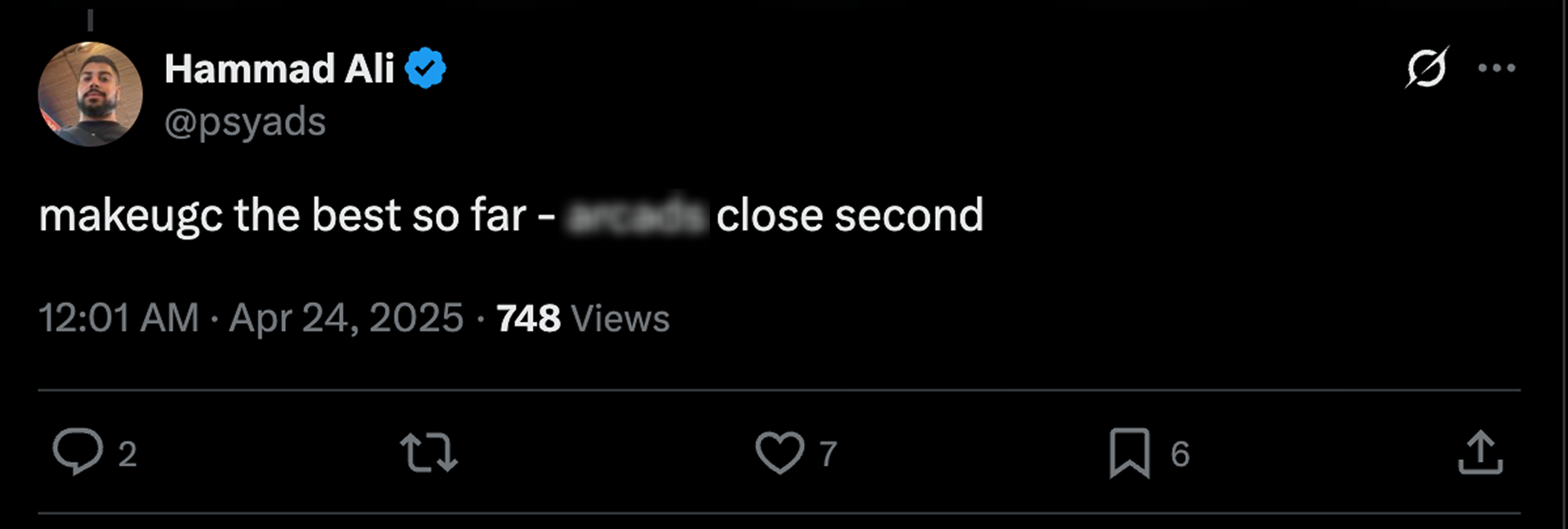Viewport: 1568px width, 529px height.
Task: Click the blue verified checkmark badge
Action: pos(426,68)
